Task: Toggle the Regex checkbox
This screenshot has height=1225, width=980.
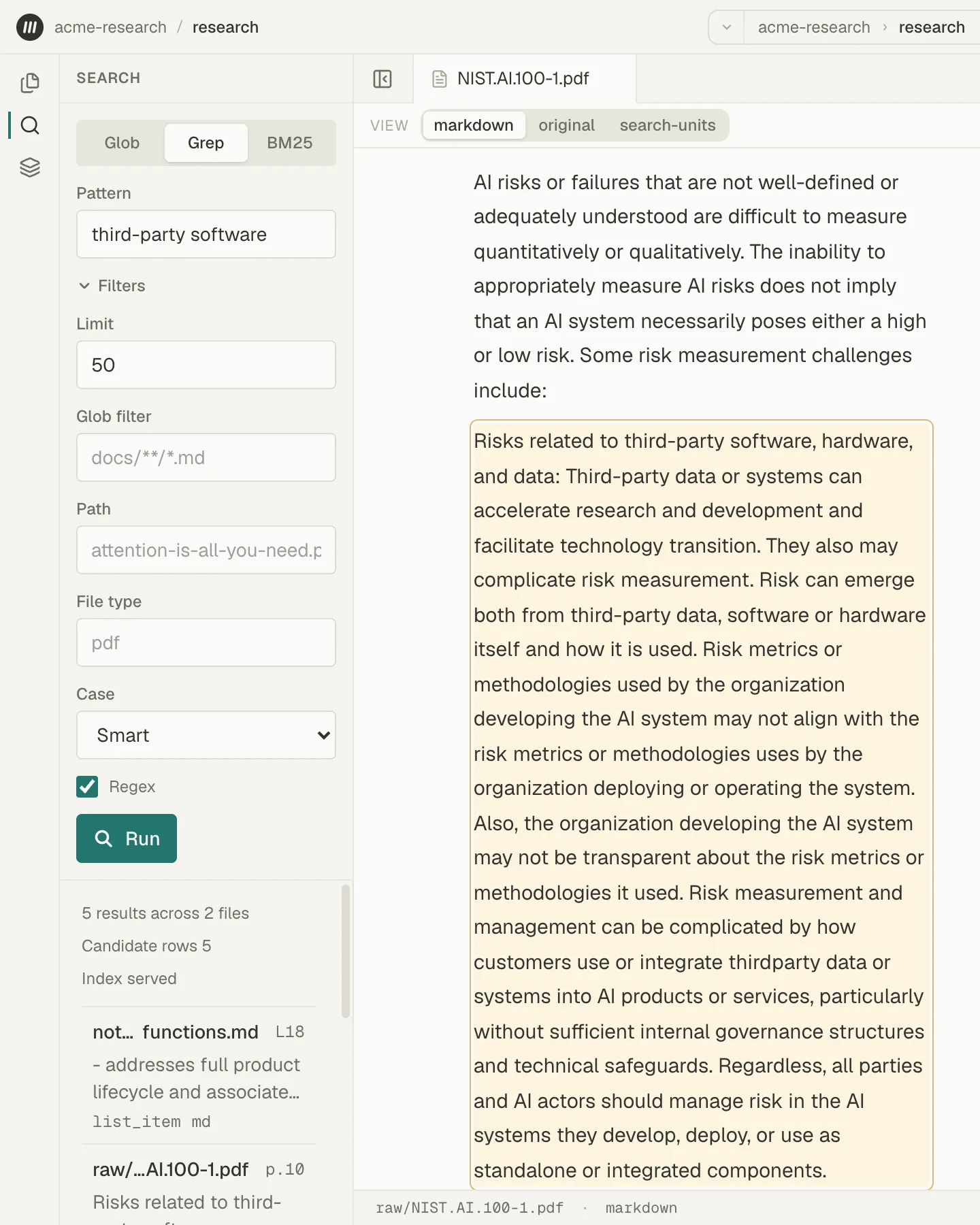Action: point(87,787)
